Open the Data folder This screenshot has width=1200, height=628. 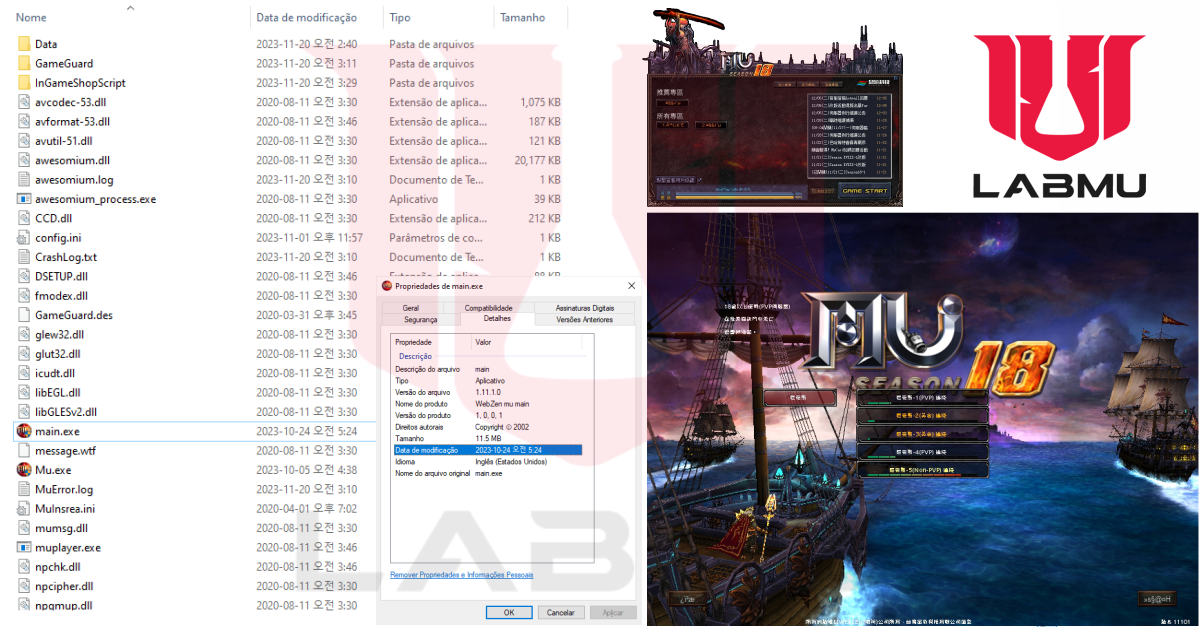(x=25, y=43)
